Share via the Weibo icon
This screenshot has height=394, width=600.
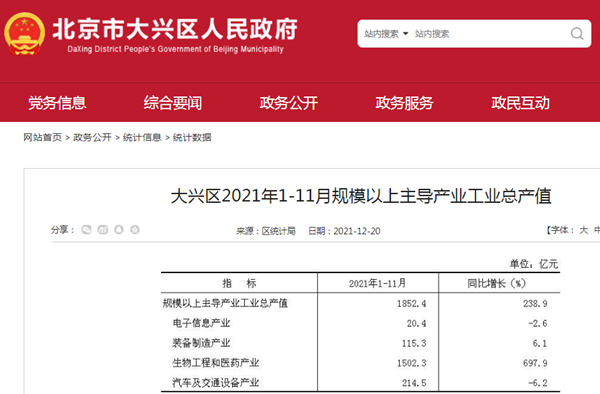point(103,230)
